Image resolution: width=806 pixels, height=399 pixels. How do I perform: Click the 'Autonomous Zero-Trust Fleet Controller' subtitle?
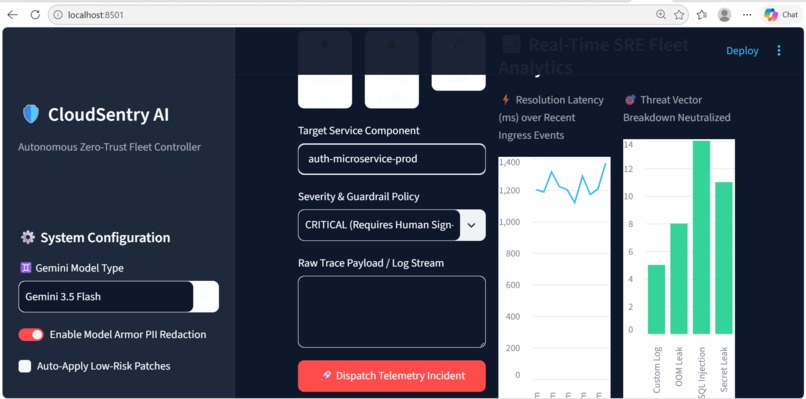(109, 147)
